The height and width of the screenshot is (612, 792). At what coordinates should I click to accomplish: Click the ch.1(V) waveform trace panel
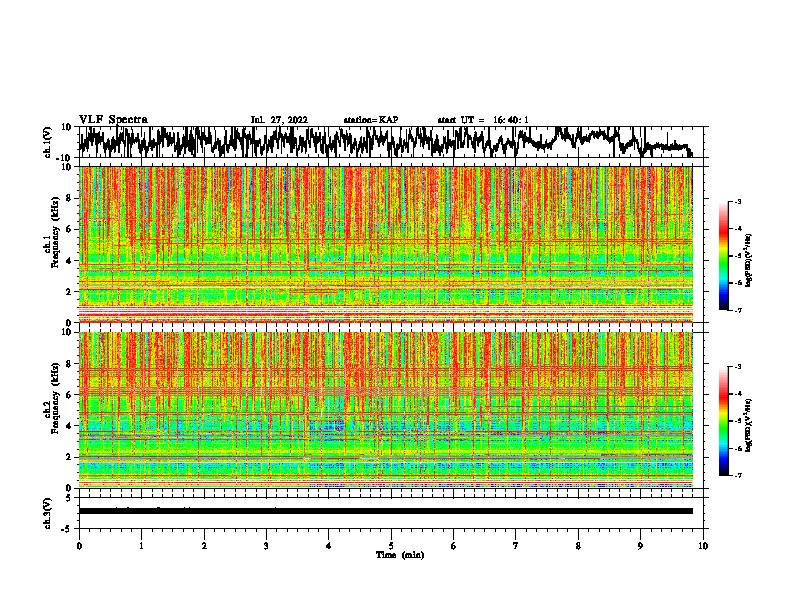[x=391, y=142]
